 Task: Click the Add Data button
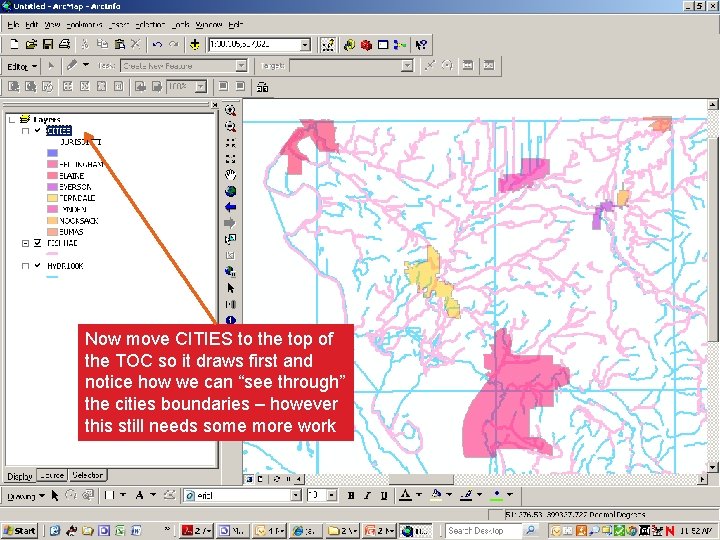(193, 44)
